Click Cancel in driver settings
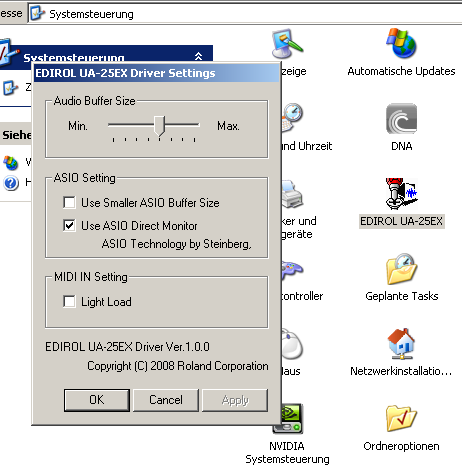The height and width of the screenshot is (471, 463). click(x=166, y=400)
